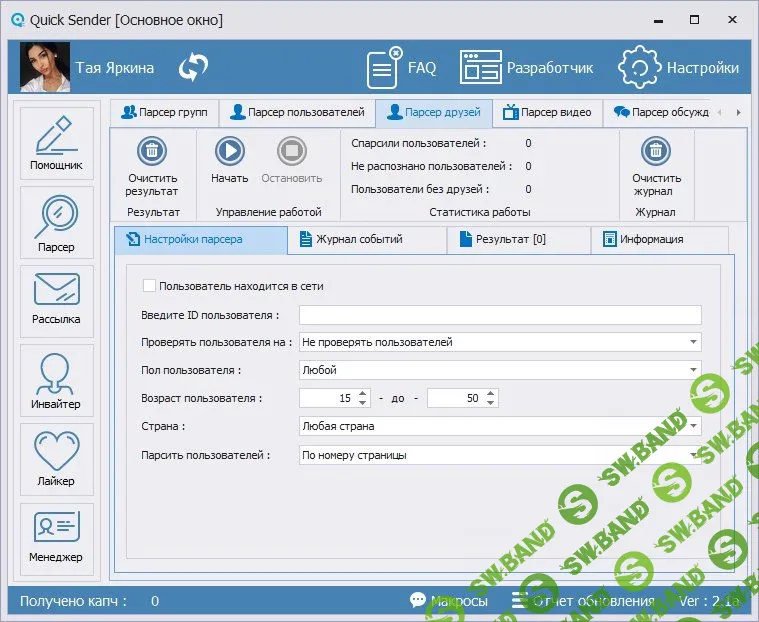The width and height of the screenshot is (759, 622).
Task: Open the Парсер sidebar section
Action: tap(57, 223)
